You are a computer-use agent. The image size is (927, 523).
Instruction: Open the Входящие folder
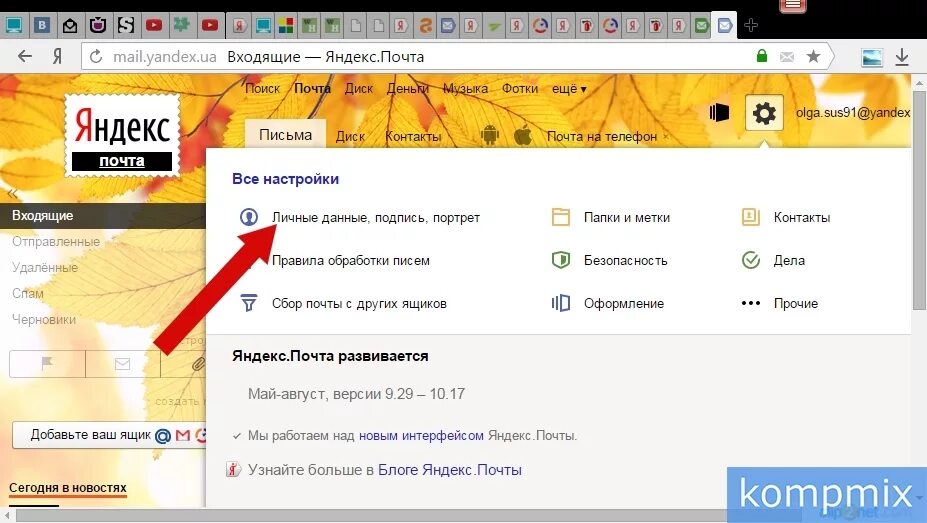pyautogui.click(x=103, y=216)
